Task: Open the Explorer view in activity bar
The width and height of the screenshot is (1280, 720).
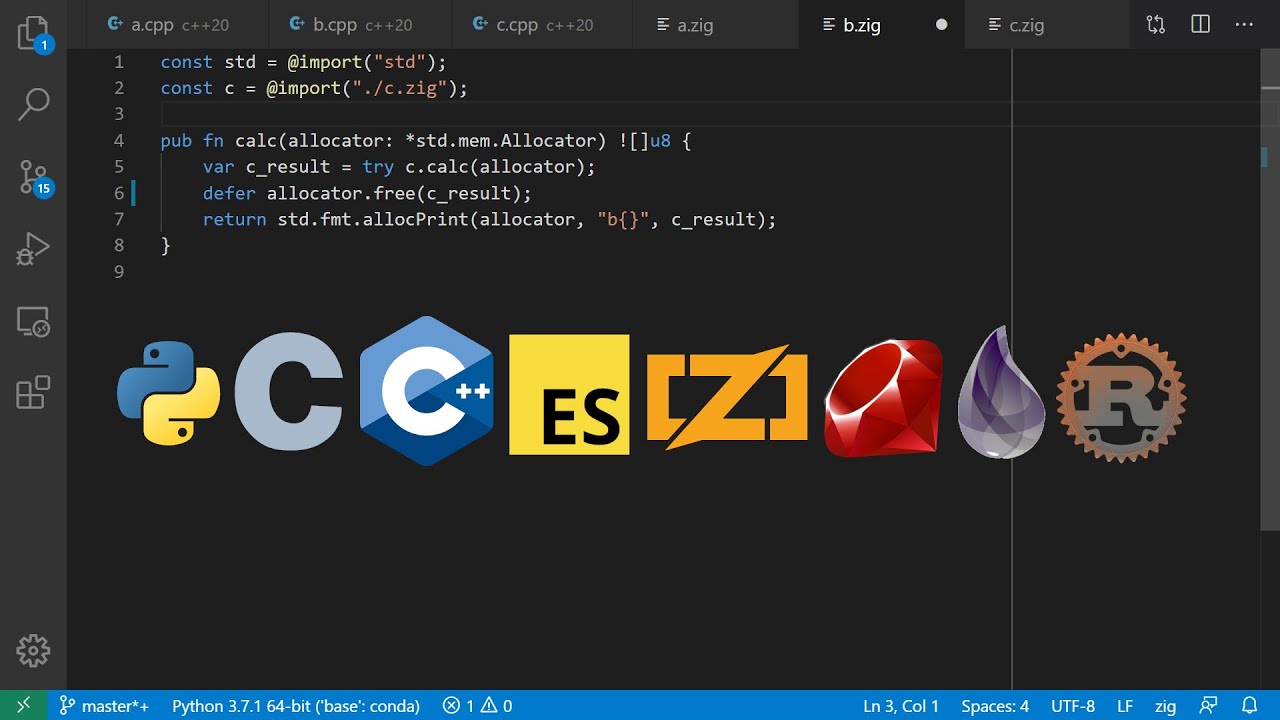Action: 34,33
